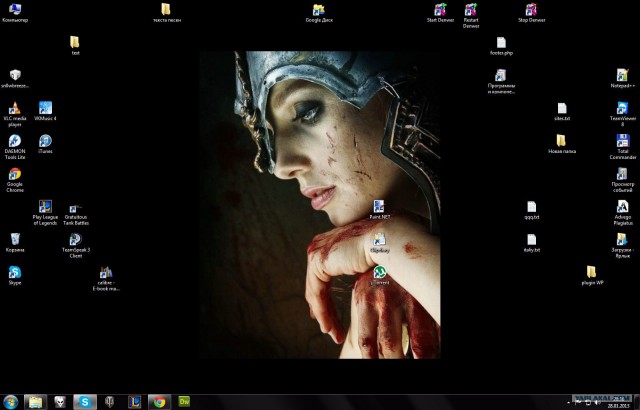640x410 pixels.
Task: Open the Notepad++ desktop shortcut
Action: 622,76
